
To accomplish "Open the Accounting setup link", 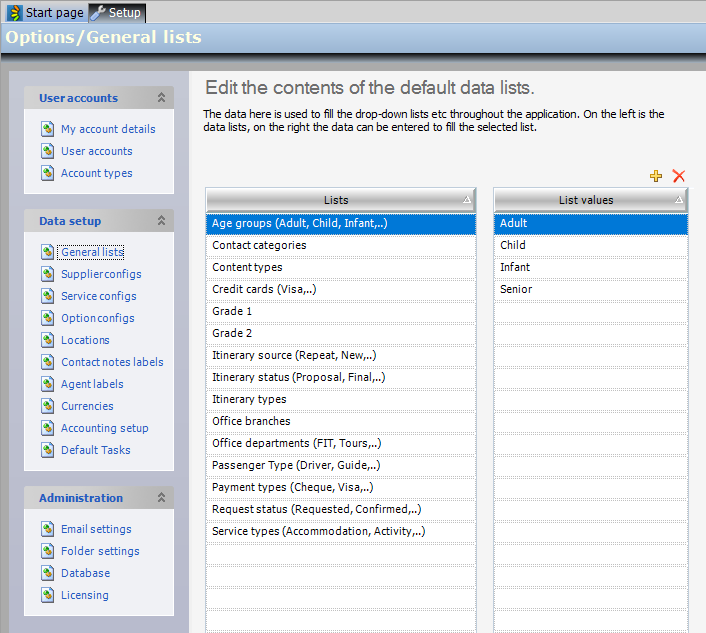I will (x=104, y=428).
